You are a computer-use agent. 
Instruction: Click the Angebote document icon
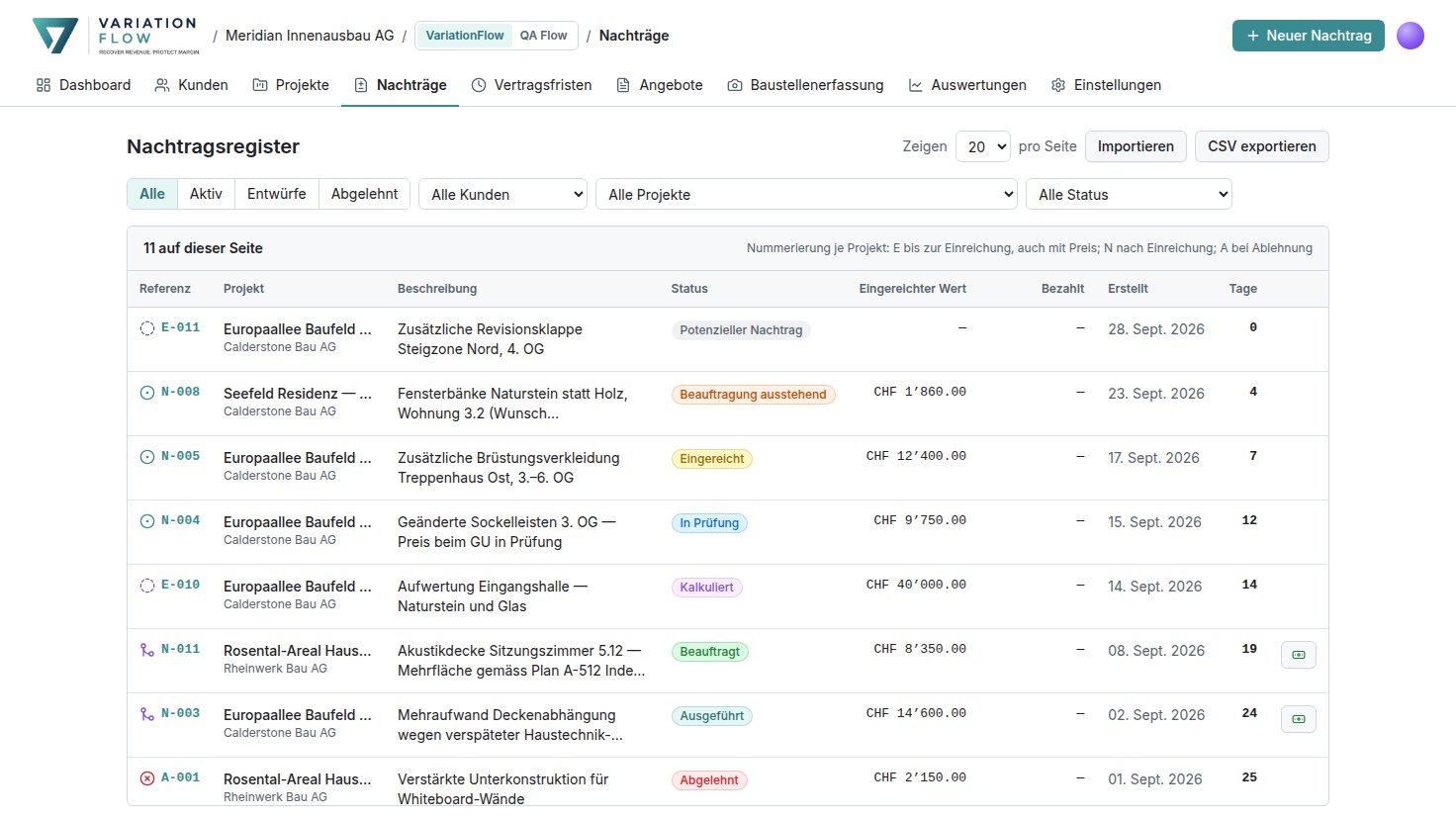pos(623,85)
